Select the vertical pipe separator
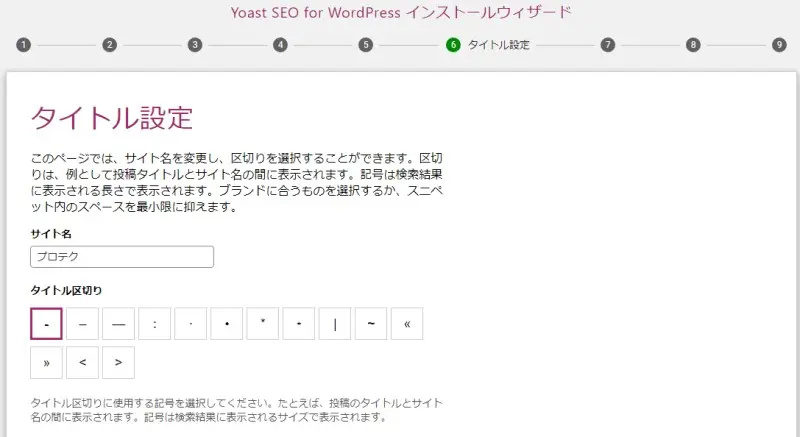 tap(335, 324)
